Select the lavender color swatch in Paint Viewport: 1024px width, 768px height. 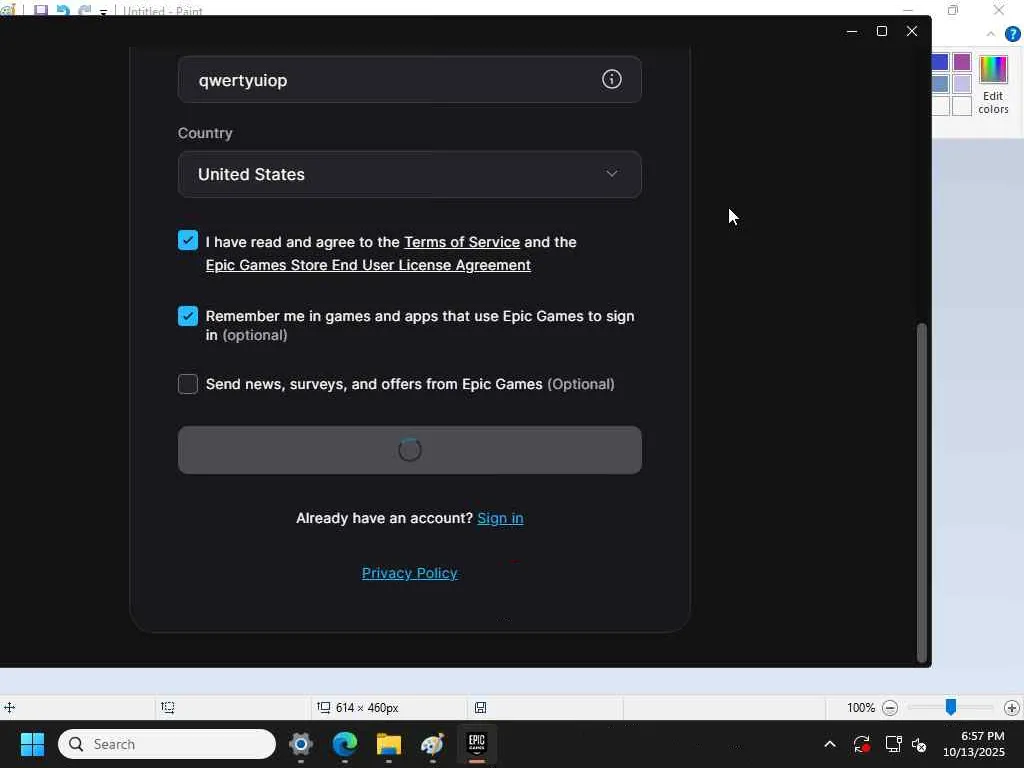961,84
